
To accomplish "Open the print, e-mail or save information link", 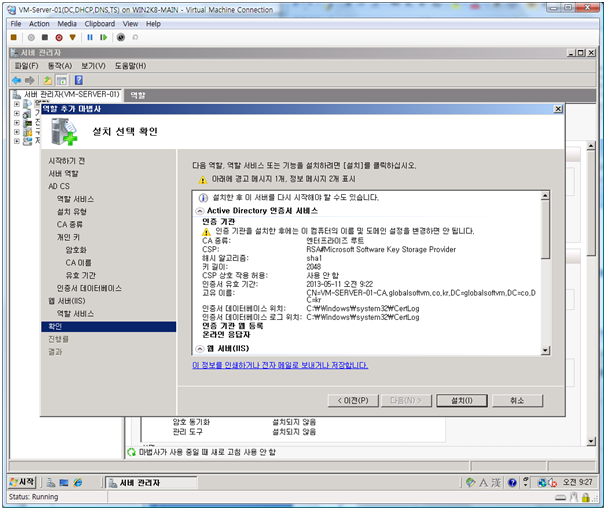I will tap(280, 366).
